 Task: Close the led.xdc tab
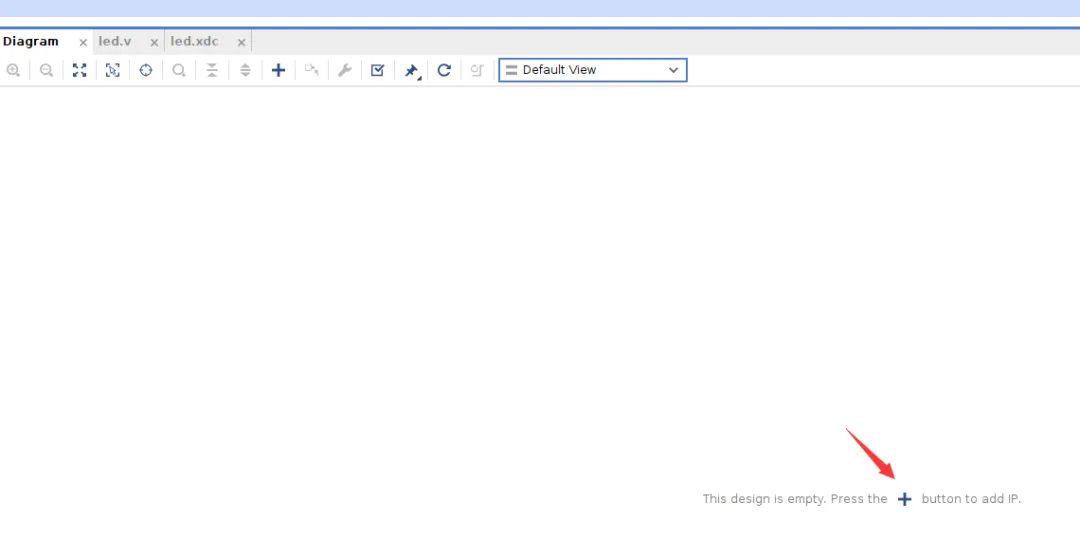[x=241, y=43]
